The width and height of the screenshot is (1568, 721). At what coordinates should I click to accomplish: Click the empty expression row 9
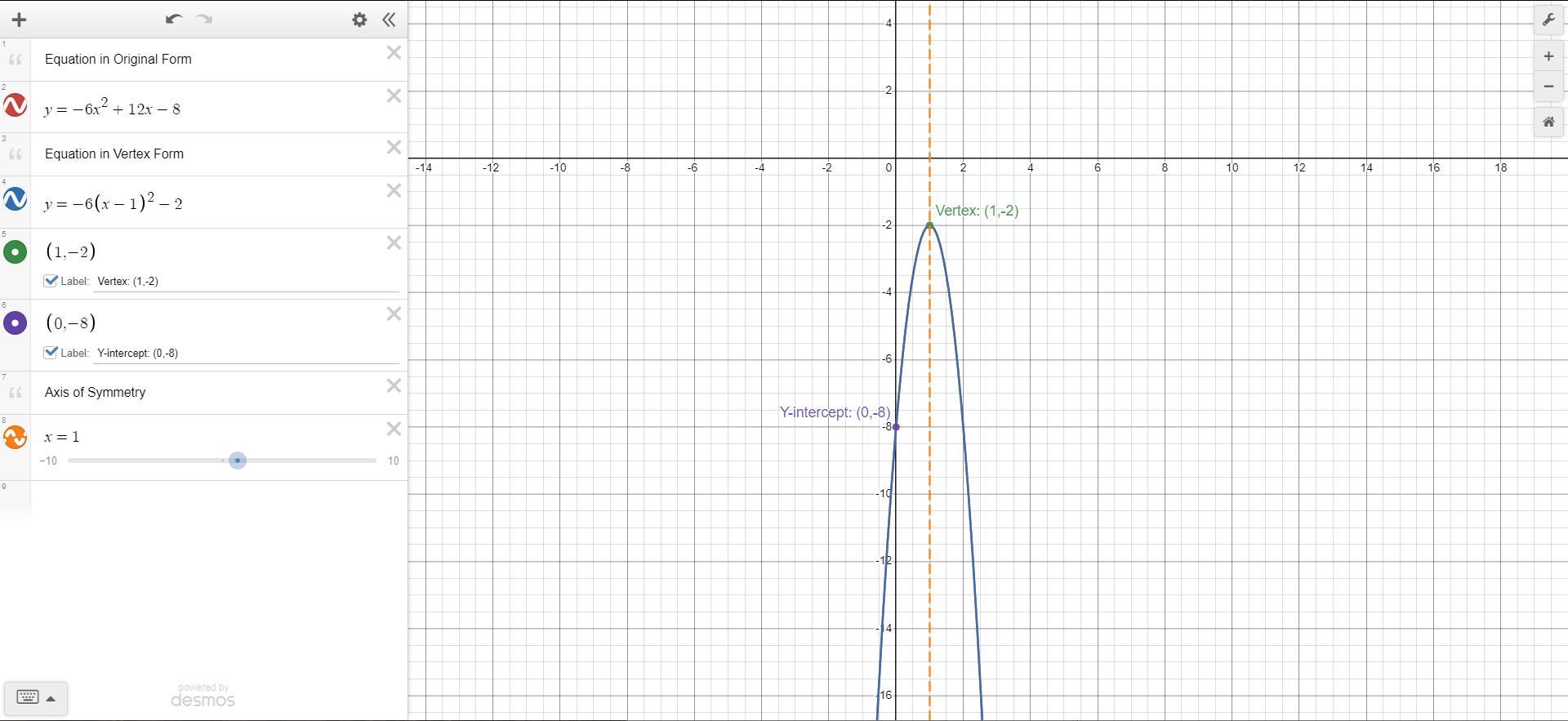point(219,501)
